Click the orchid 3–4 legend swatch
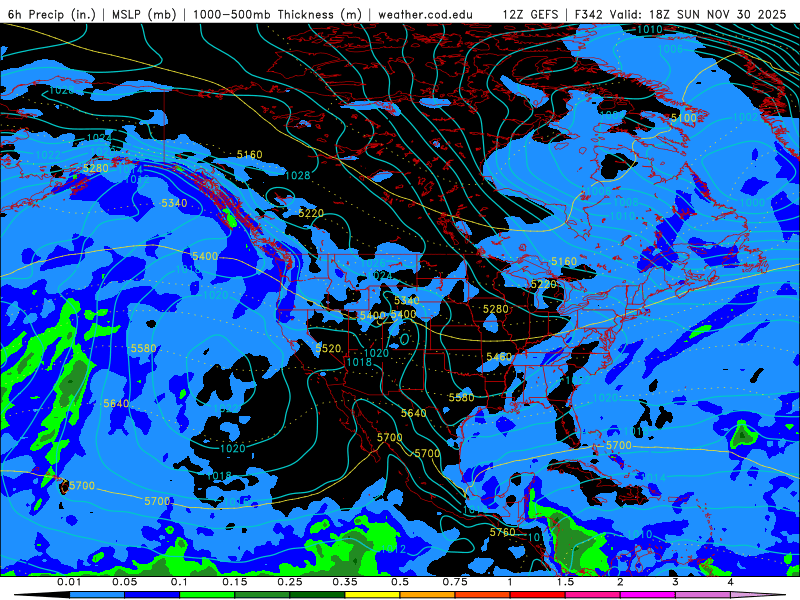 pyautogui.click(x=703, y=595)
